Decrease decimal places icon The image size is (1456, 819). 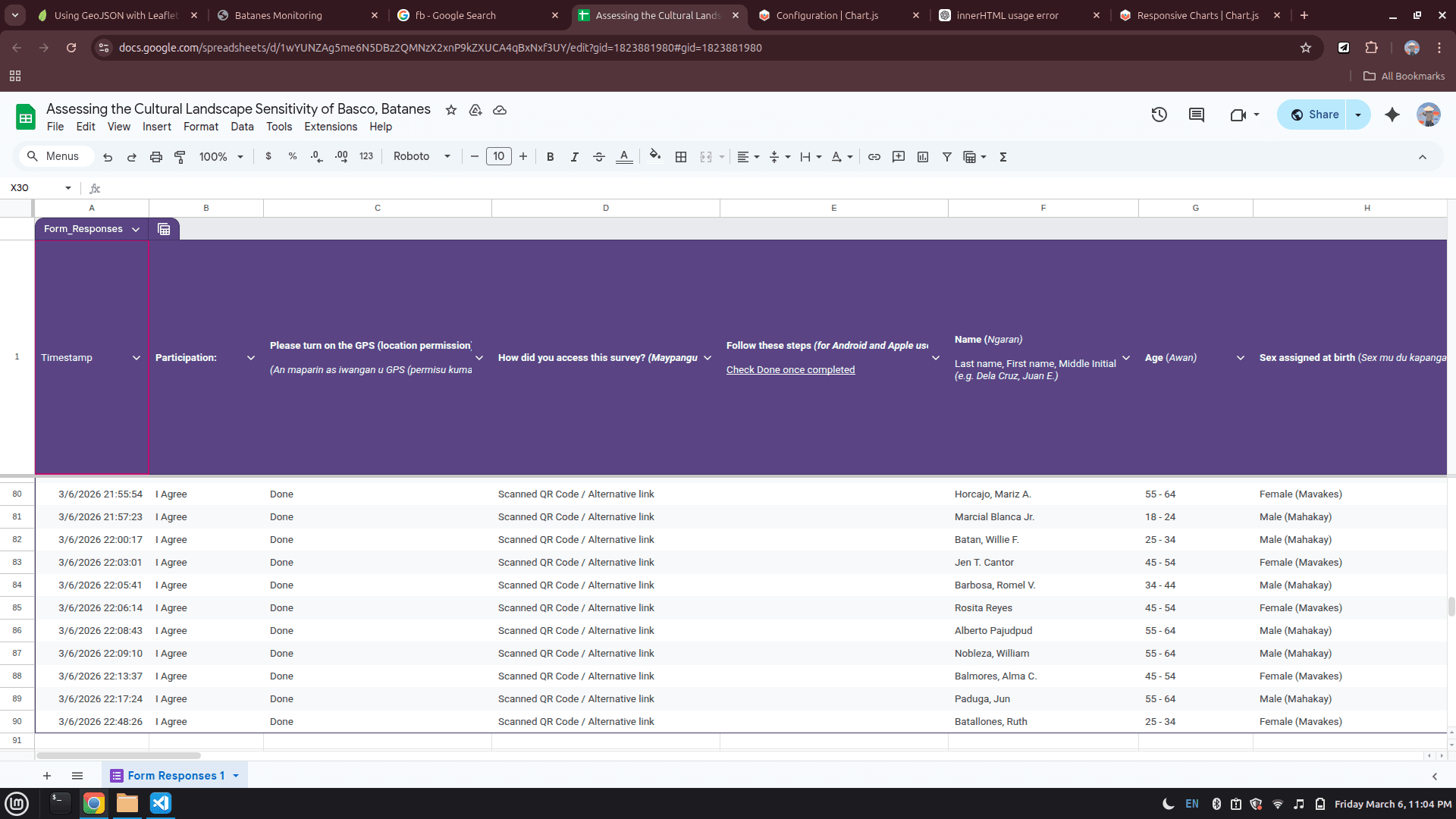[x=317, y=156]
